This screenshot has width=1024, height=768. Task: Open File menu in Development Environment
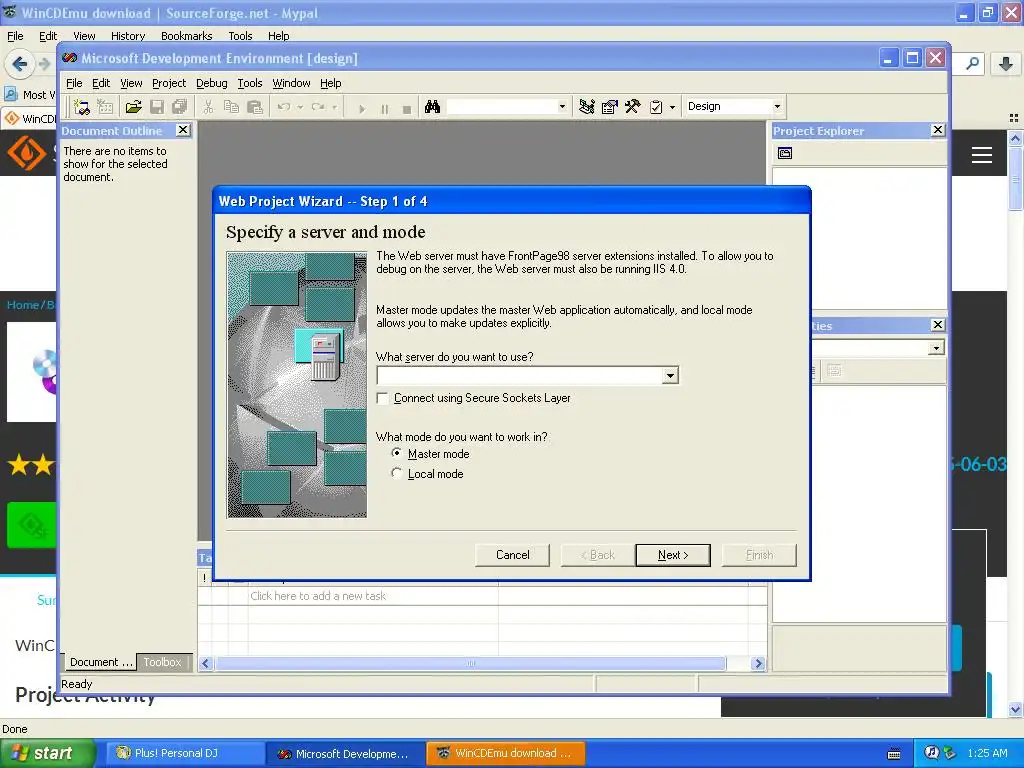[74, 83]
